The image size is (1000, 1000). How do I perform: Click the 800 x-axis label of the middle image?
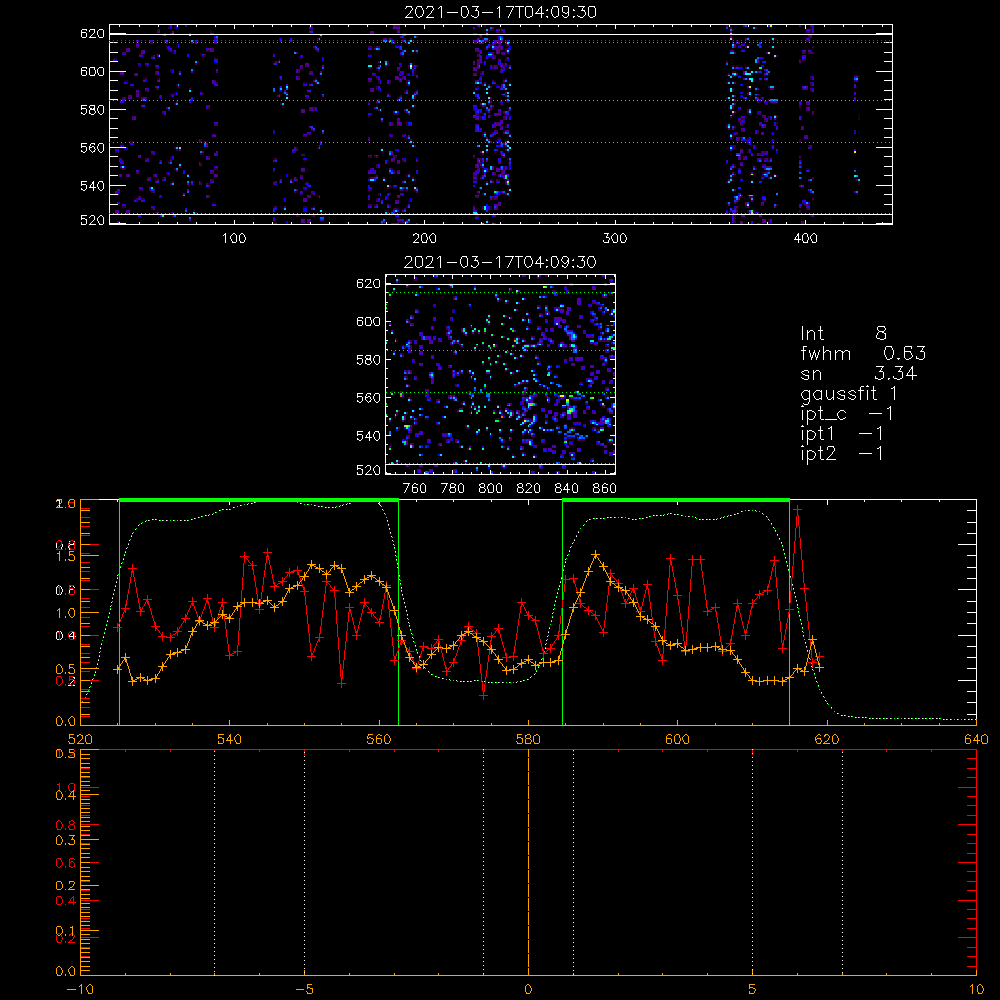point(490,489)
